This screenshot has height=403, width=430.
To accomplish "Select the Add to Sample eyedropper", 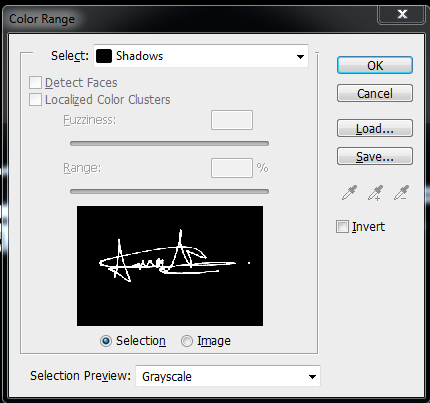I will point(375,193).
